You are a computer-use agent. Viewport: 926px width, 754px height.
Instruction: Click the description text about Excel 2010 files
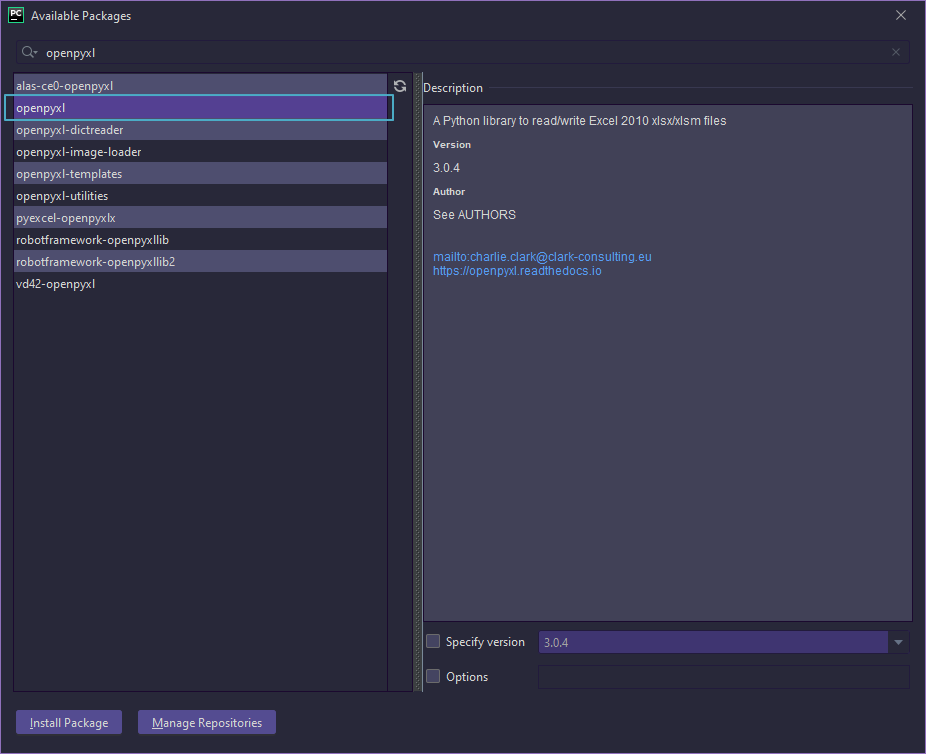pos(579,120)
